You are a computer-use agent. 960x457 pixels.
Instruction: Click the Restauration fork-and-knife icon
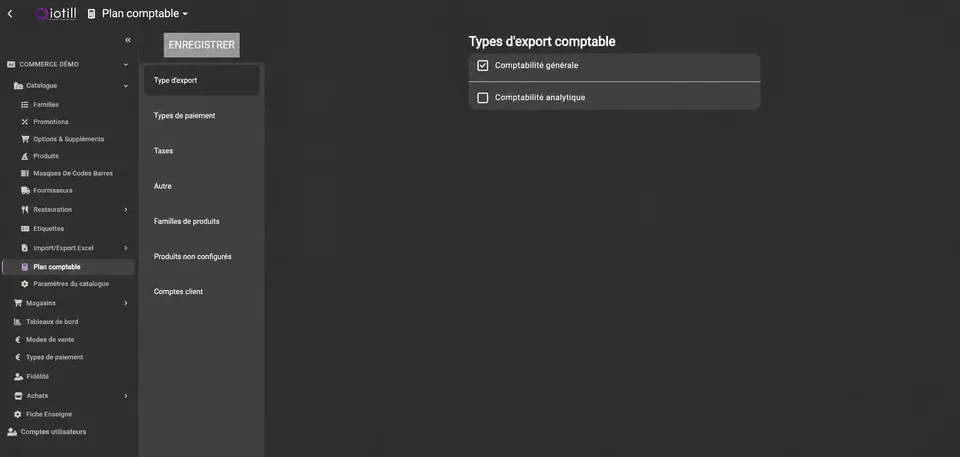(x=25, y=210)
